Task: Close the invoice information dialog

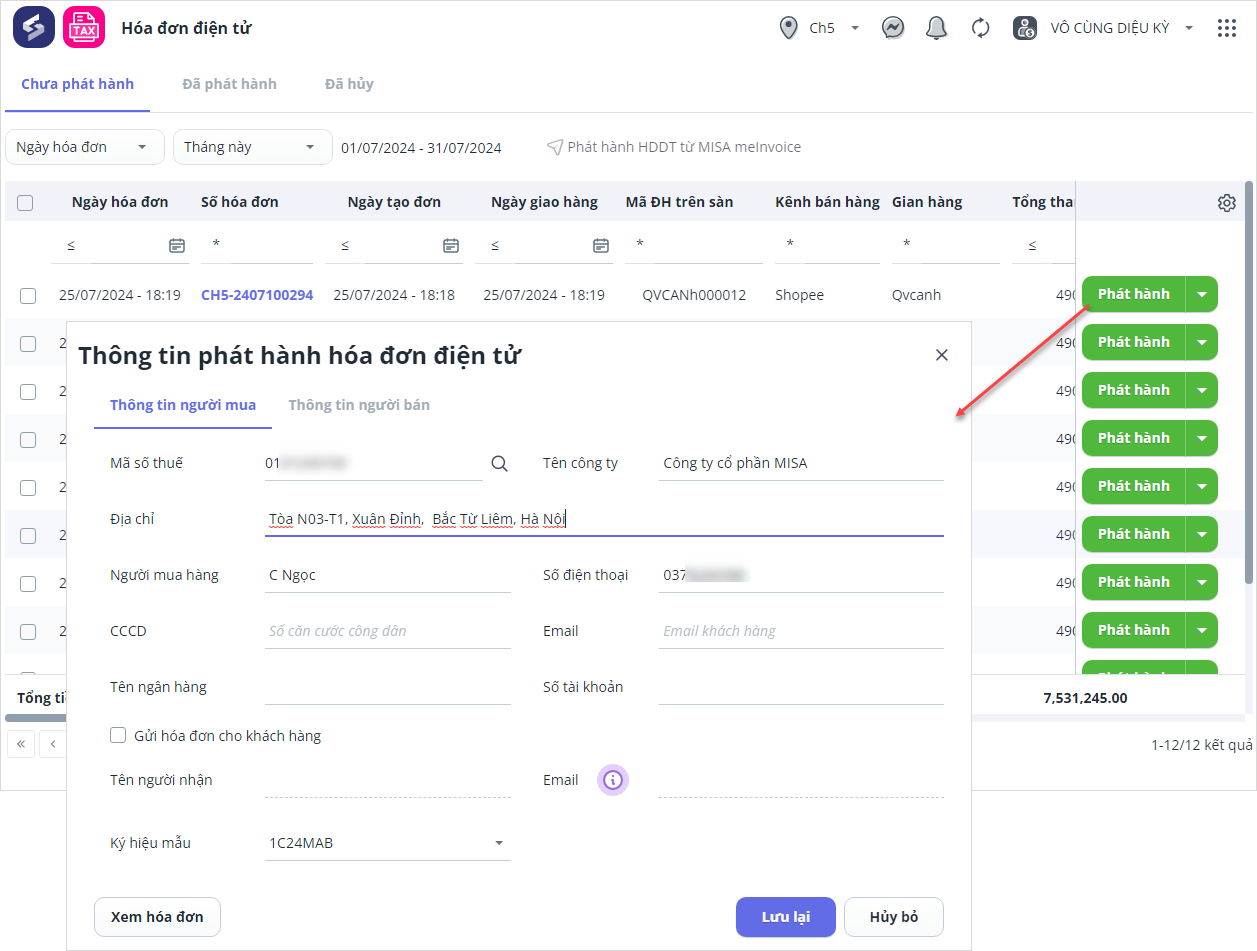Action: (941, 355)
